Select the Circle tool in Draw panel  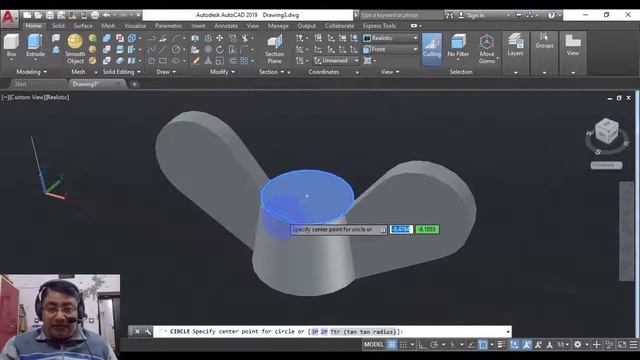click(x=176, y=49)
